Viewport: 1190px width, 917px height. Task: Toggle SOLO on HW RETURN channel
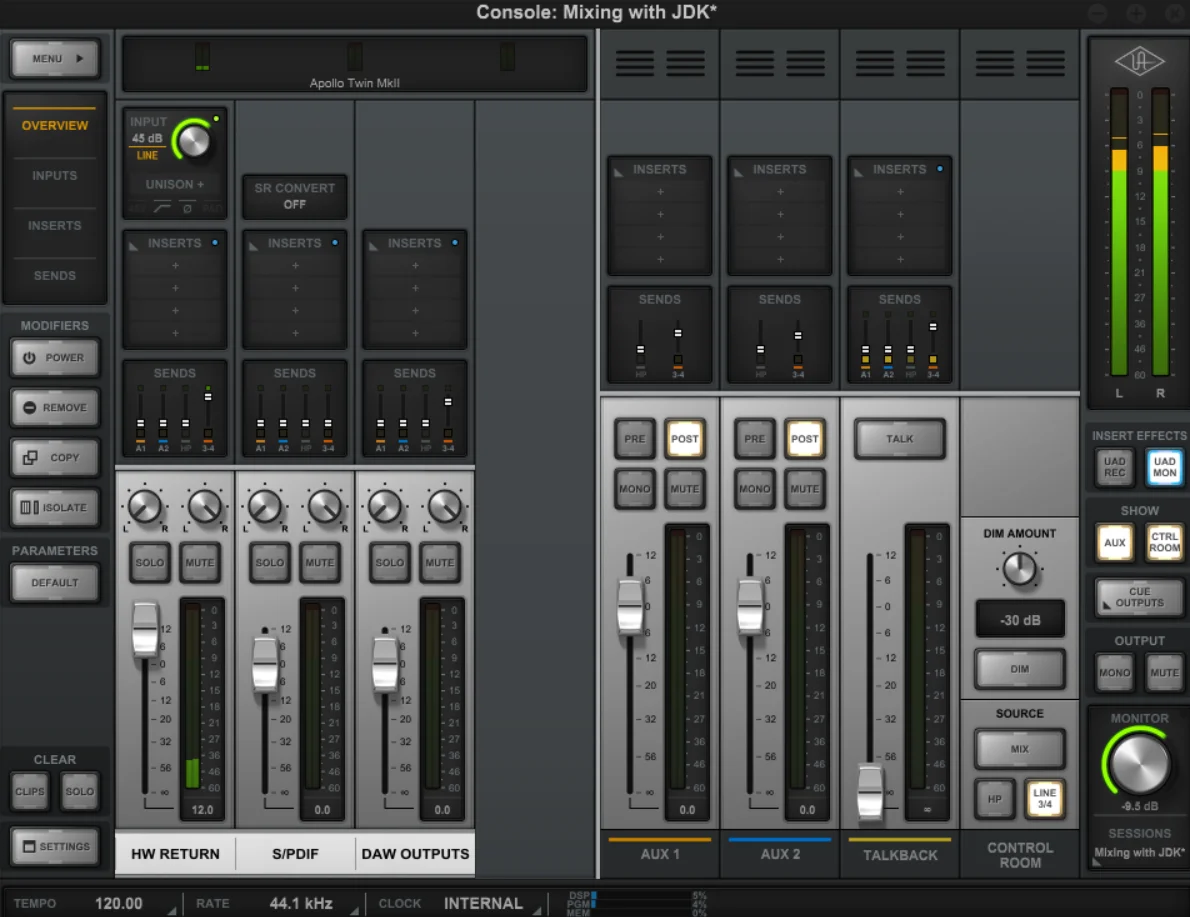tap(150, 562)
